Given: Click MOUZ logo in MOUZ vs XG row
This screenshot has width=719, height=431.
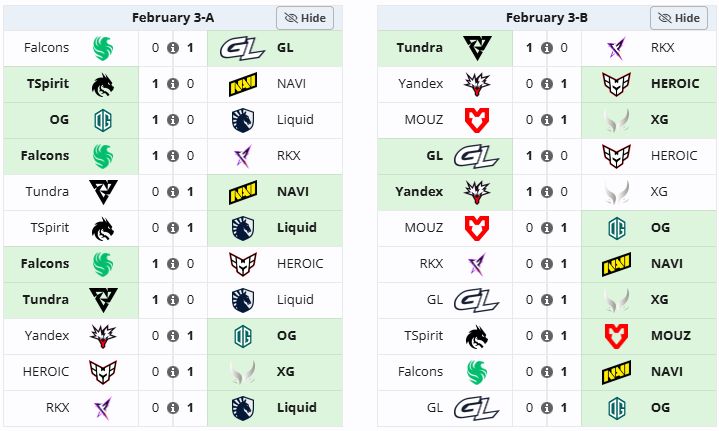Looking at the screenshot, I should (x=477, y=120).
